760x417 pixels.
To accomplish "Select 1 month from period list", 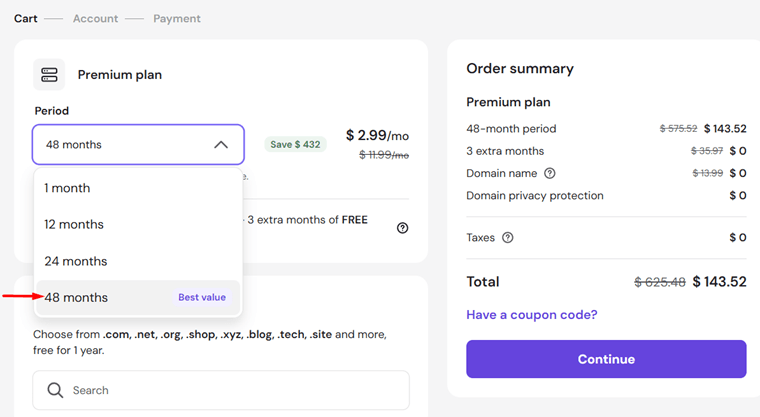I will tap(138, 188).
